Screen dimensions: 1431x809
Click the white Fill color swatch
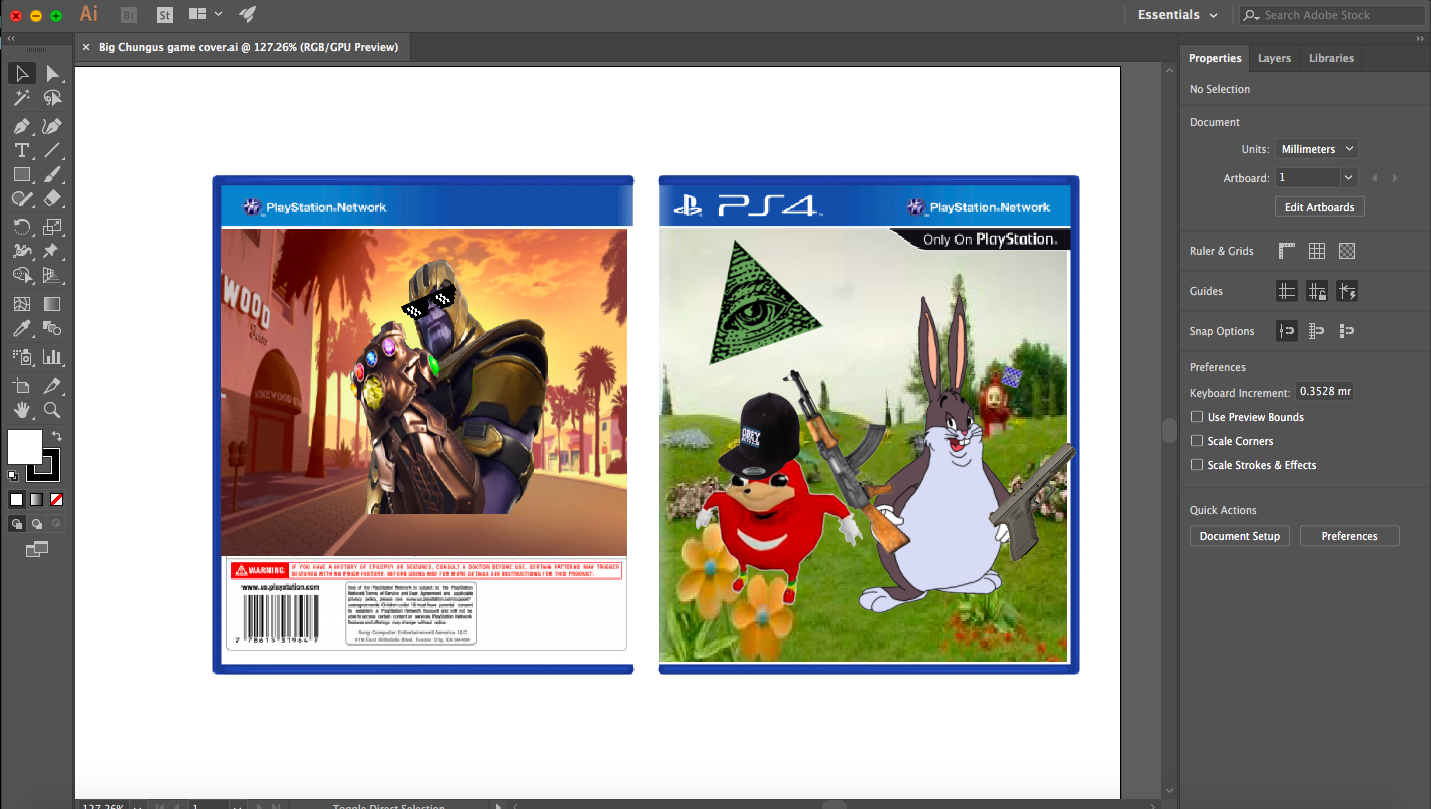point(24,447)
